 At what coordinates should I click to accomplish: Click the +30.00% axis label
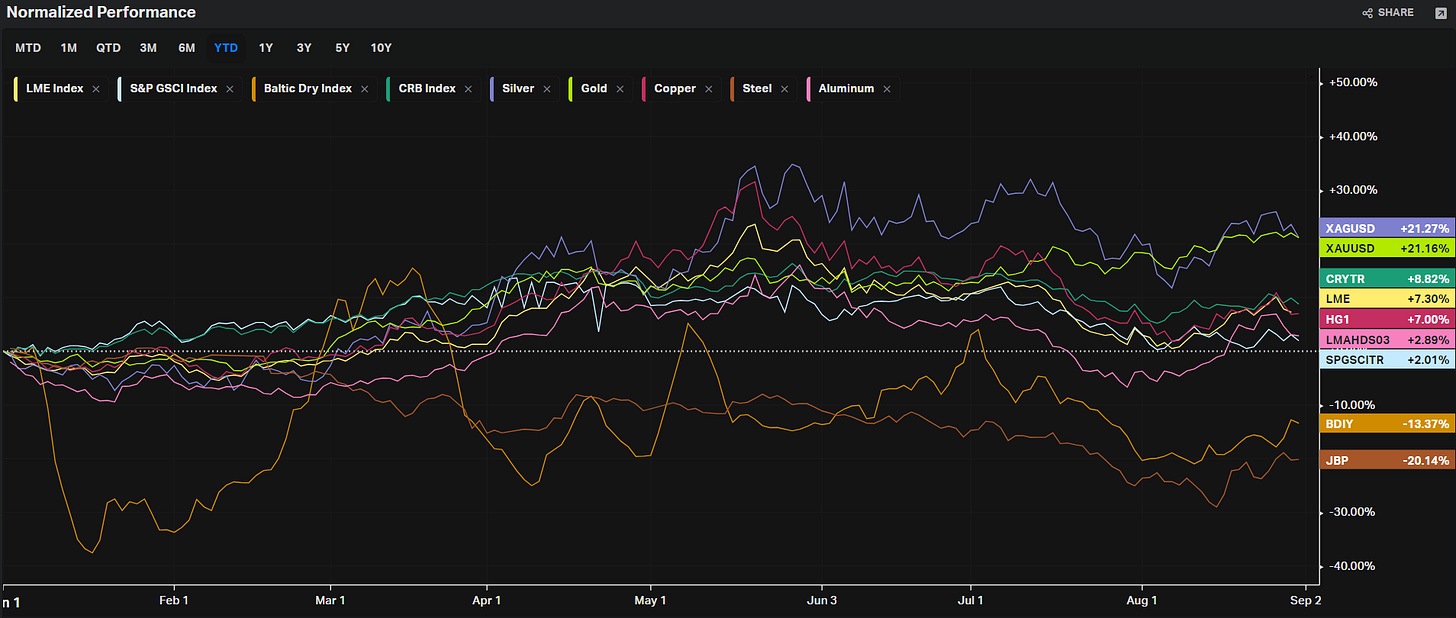pyautogui.click(x=1353, y=190)
